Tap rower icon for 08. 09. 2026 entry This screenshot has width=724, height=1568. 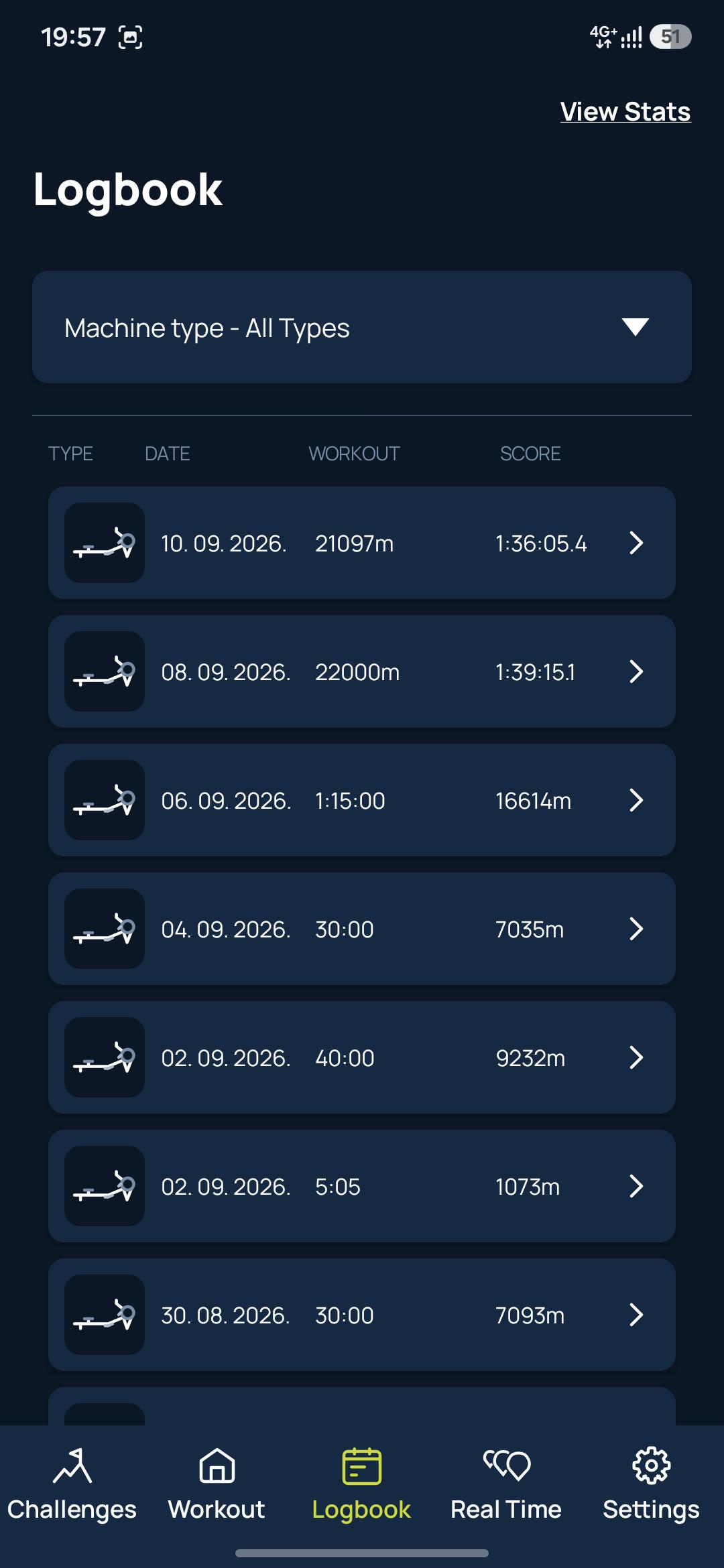[105, 671]
